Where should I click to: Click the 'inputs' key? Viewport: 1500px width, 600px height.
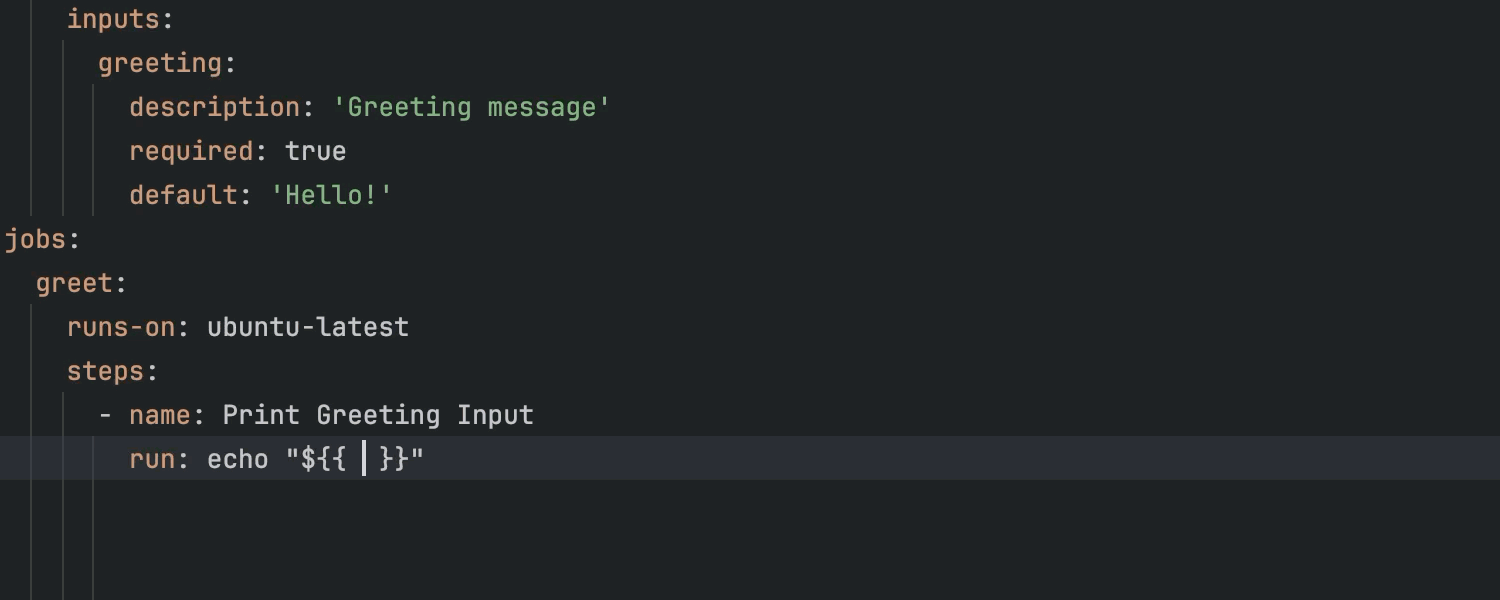113,20
